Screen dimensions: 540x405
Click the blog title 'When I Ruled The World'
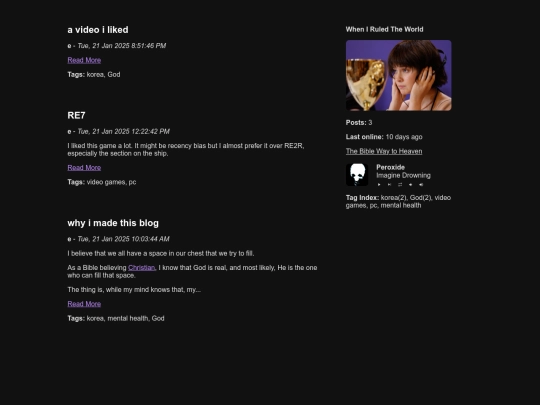click(384, 29)
